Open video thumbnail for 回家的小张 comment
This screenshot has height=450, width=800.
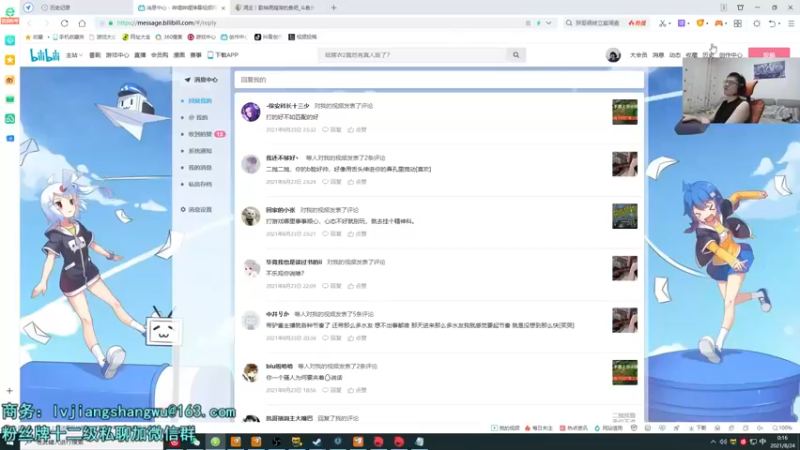coord(624,216)
